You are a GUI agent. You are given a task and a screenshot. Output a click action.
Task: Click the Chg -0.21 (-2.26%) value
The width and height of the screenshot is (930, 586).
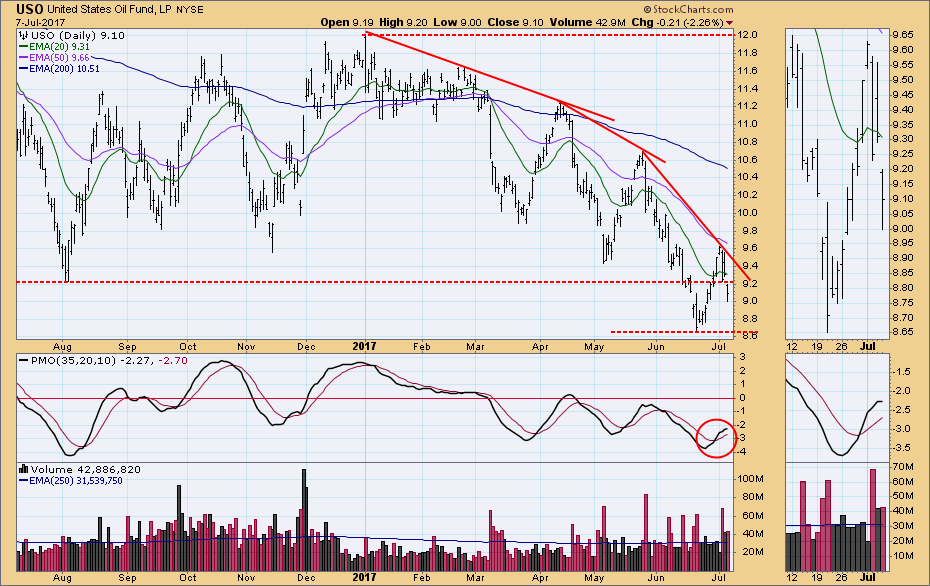677,23
